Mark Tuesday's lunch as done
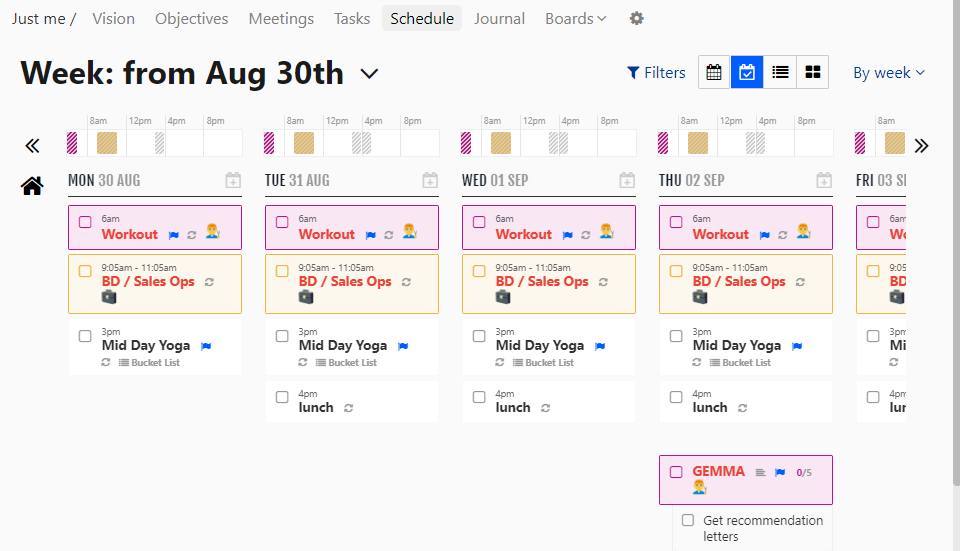This screenshot has width=960, height=551. point(282,397)
